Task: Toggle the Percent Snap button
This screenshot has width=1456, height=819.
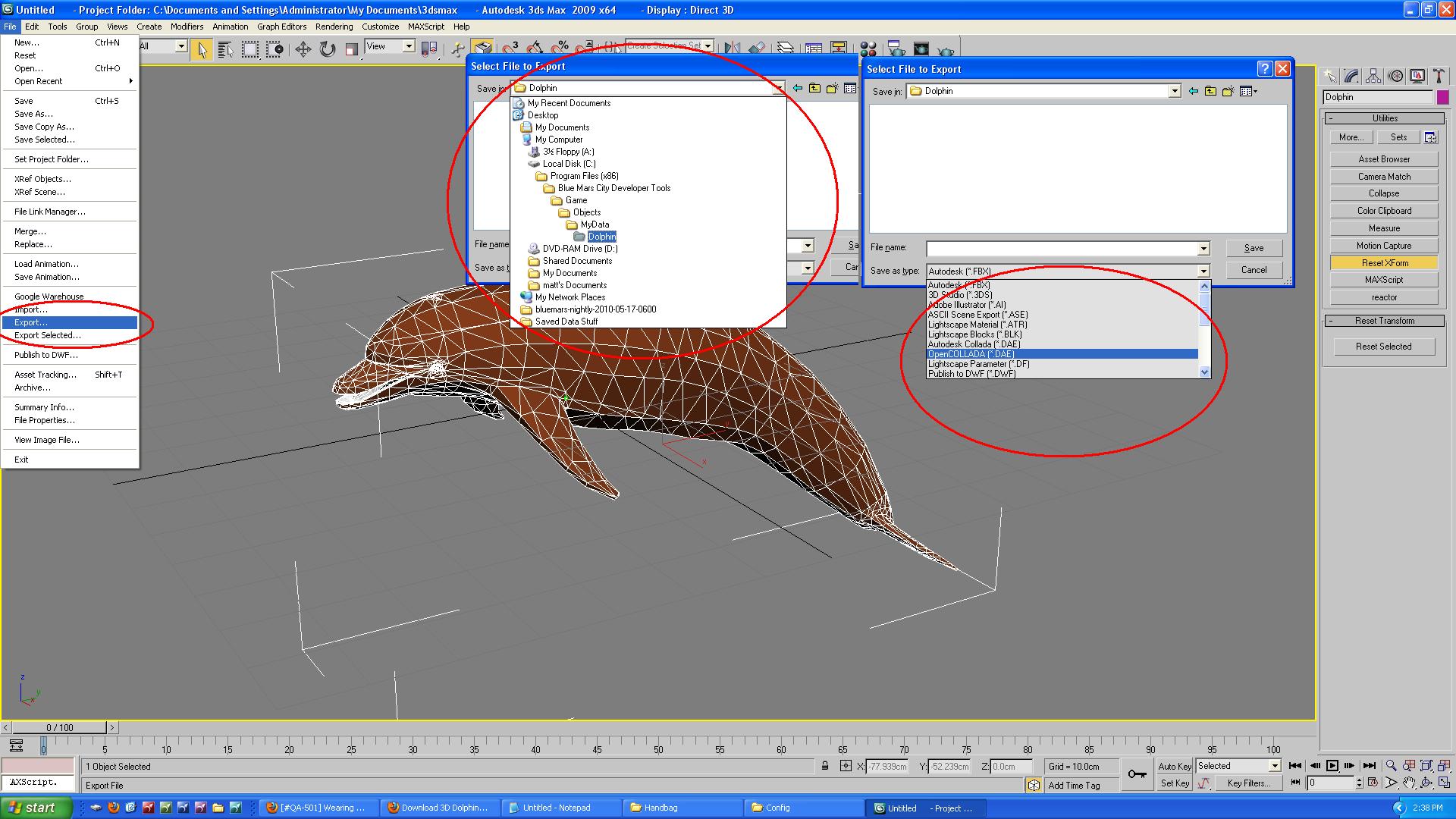Action: pos(560,48)
